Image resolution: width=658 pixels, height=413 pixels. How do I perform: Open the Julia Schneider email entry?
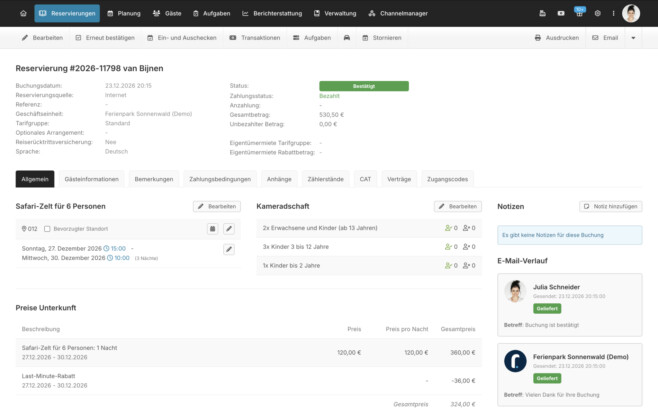tap(569, 305)
